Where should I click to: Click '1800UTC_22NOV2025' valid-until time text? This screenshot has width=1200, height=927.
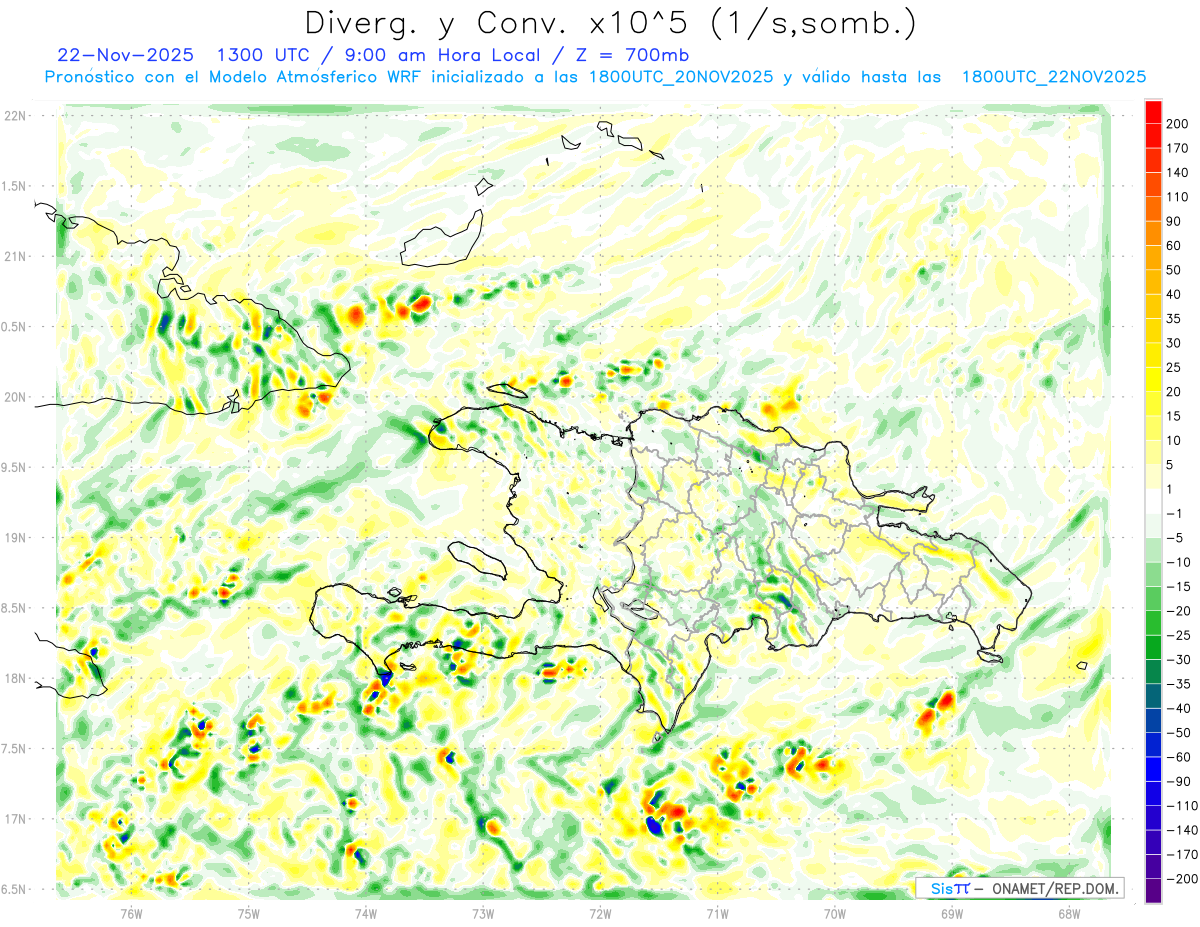(x=1053, y=77)
